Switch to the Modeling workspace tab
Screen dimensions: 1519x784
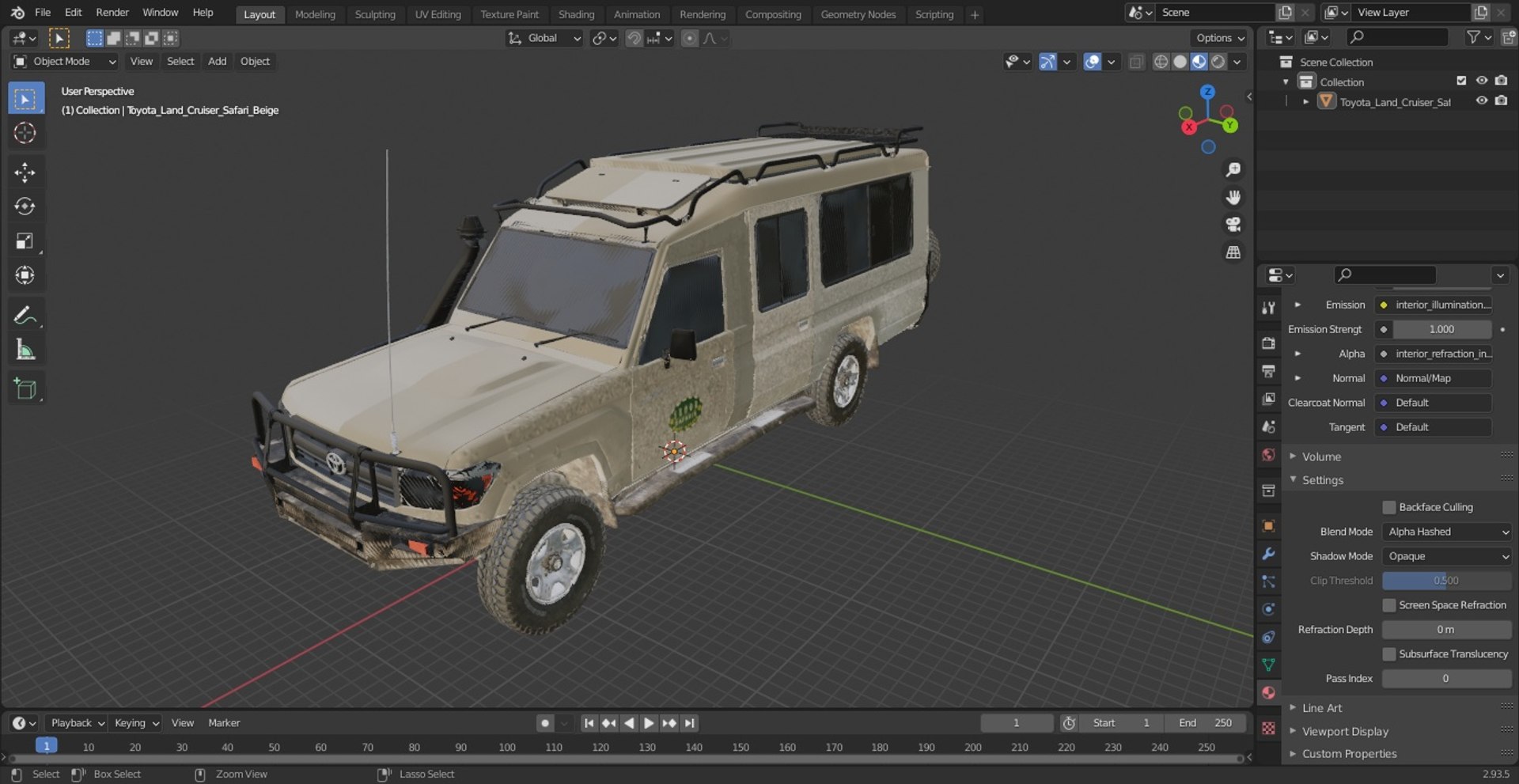pos(315,14)
